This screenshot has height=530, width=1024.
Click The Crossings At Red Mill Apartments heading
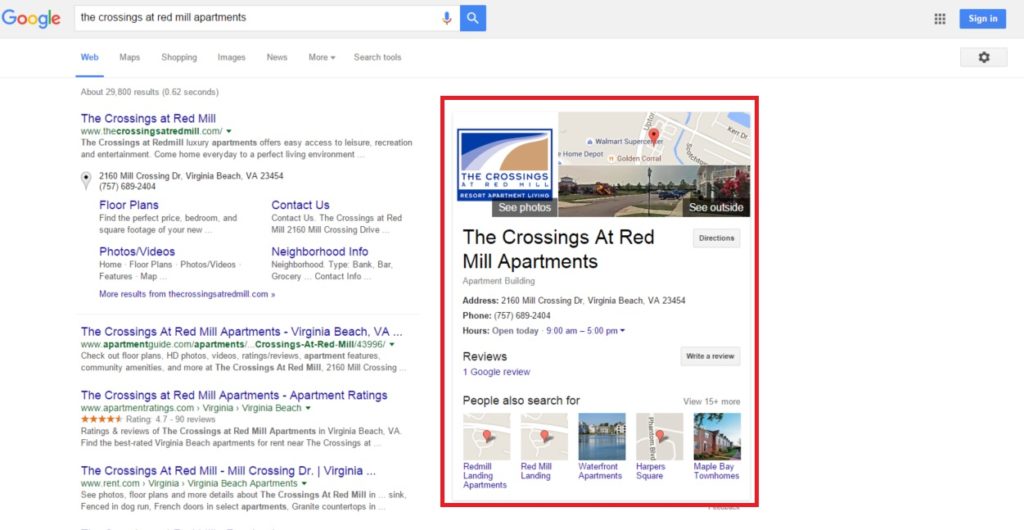pos(558,249)
